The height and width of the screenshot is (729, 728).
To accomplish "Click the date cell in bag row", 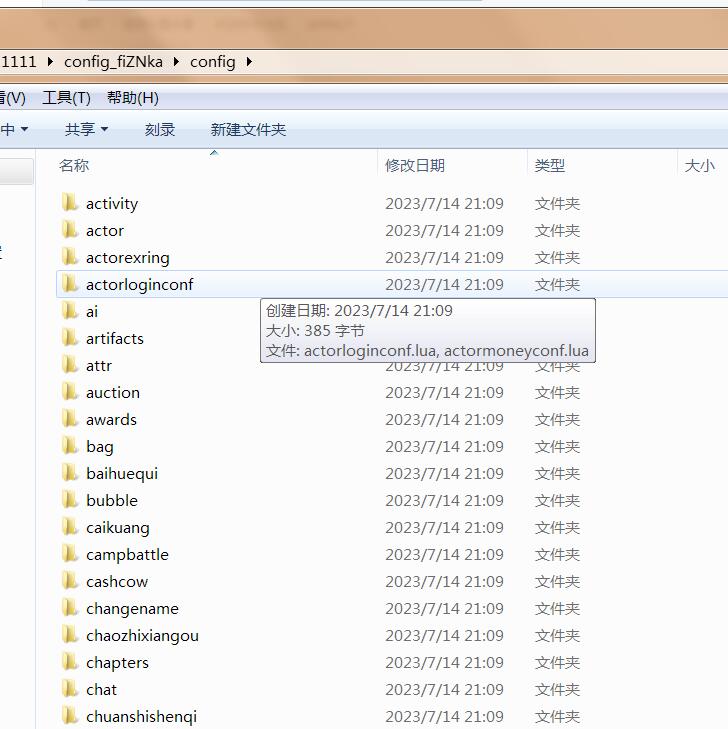I will click(x=444, y=446).
